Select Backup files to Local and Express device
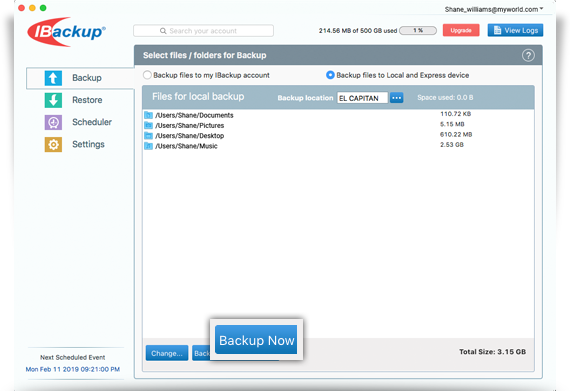 point(330,75)
